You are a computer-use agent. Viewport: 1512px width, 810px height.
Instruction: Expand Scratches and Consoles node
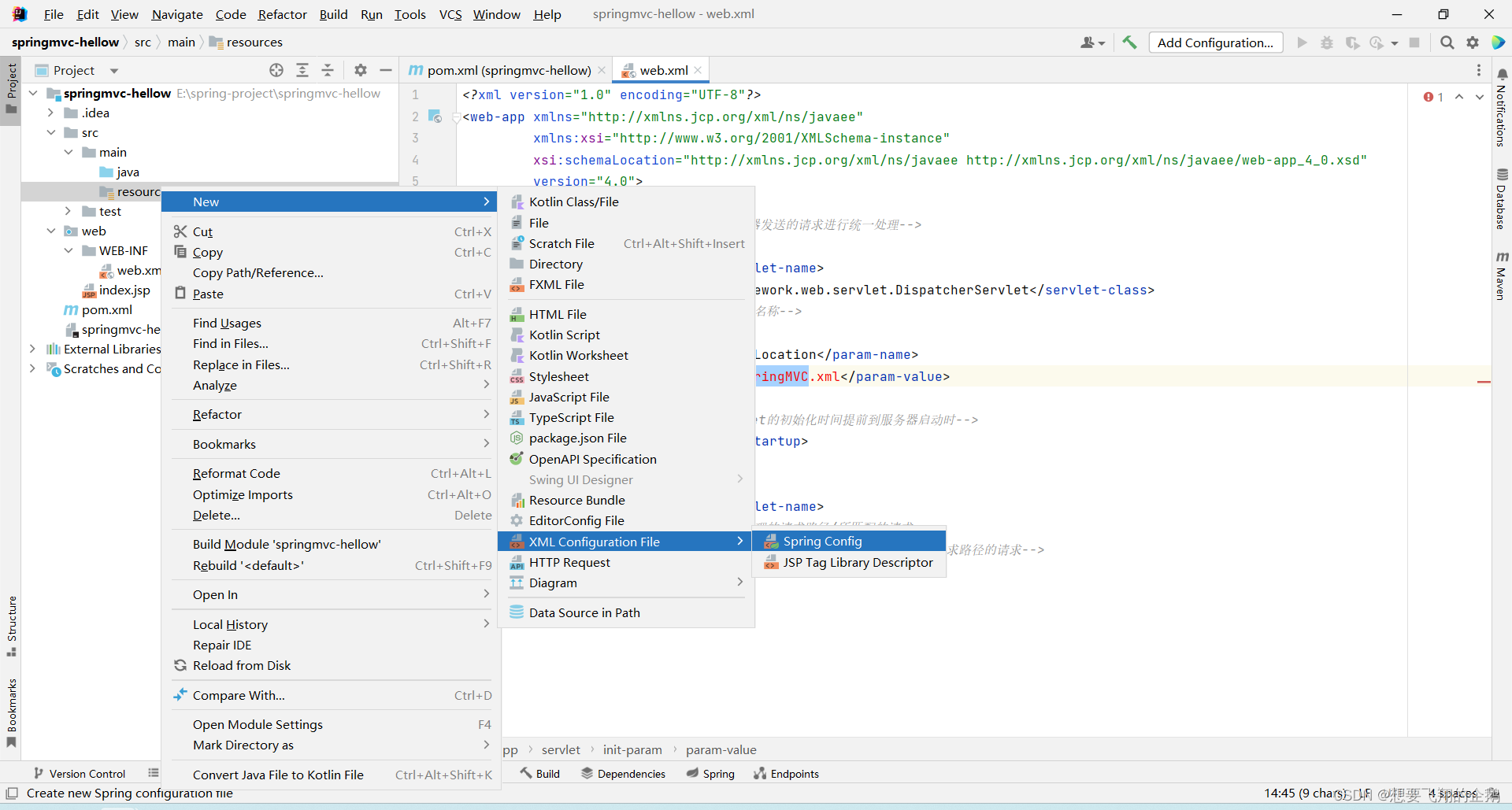(x=32, y=368)
